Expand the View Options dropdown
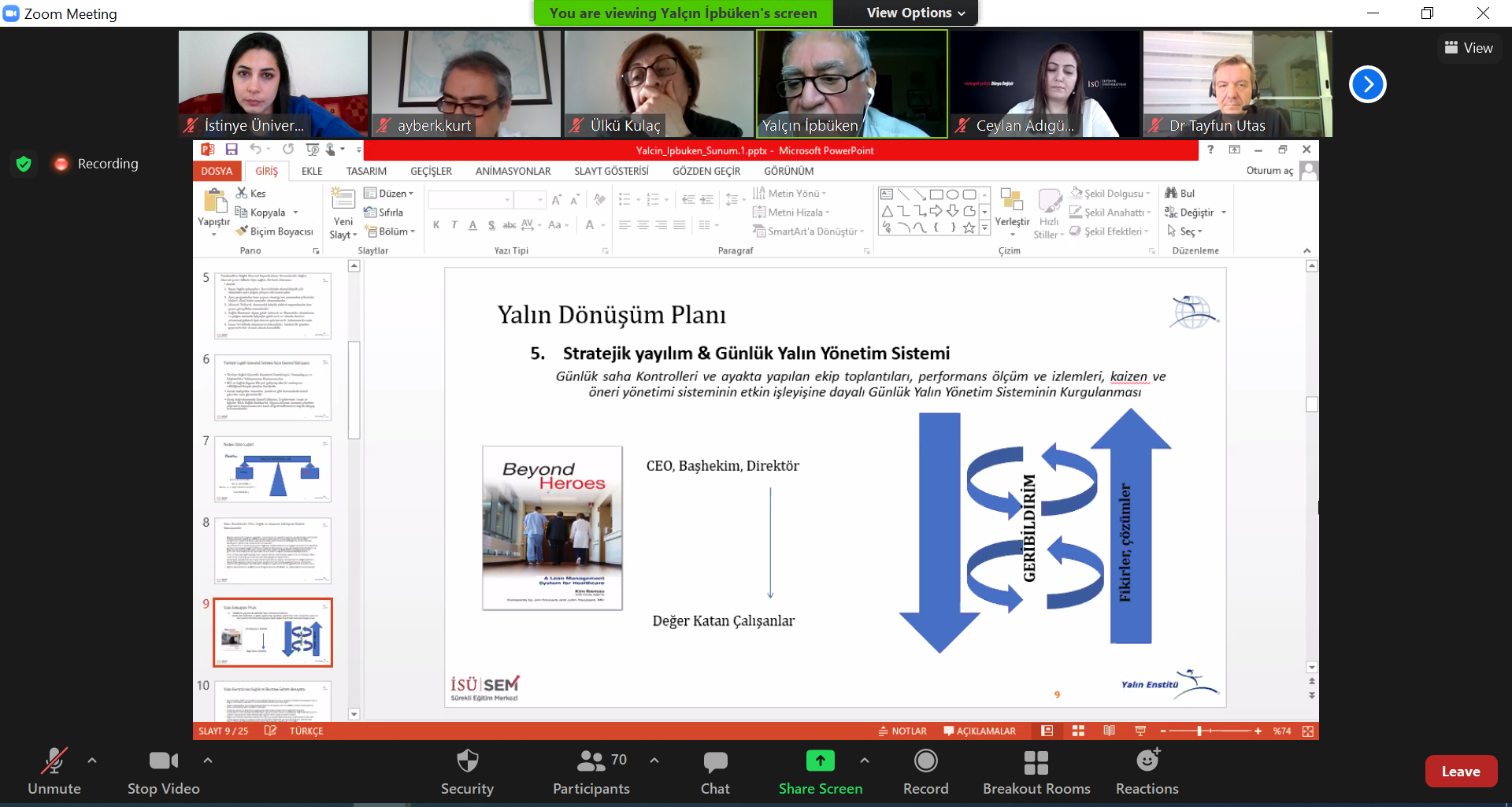1512x807 pixels. pos(915,13)
